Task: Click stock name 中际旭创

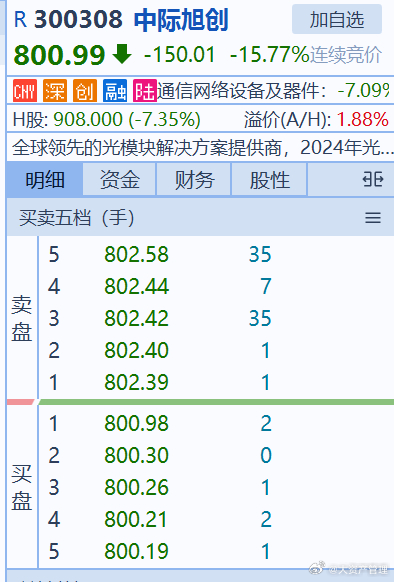Action: 181,20
